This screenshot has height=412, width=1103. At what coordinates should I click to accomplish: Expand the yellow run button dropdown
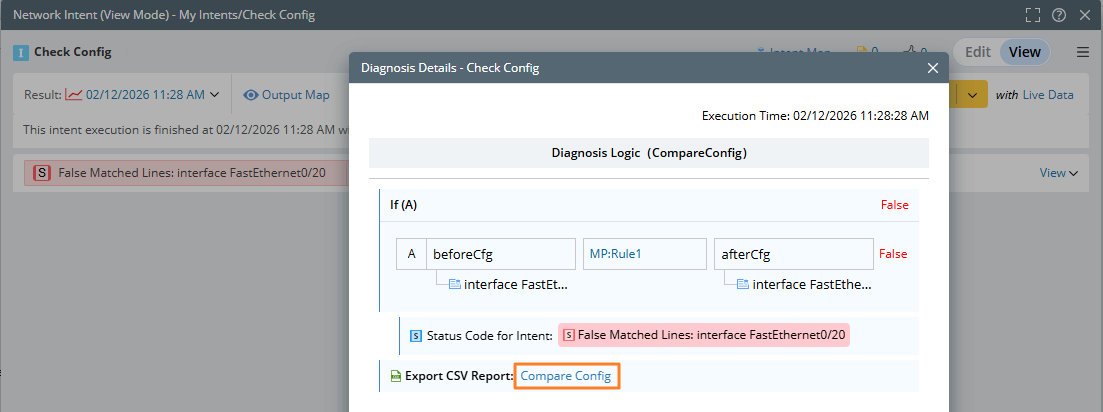pyautogui.click(x=974, y=95)
